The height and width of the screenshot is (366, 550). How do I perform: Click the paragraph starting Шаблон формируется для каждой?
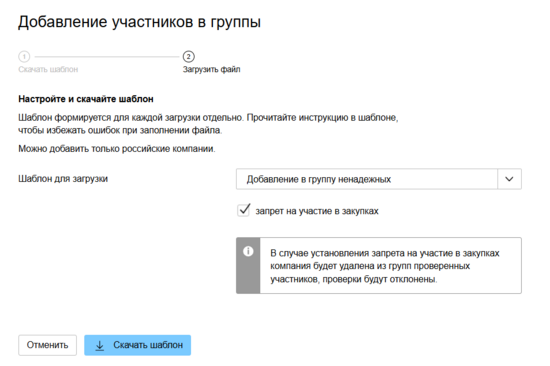(208, 124)
